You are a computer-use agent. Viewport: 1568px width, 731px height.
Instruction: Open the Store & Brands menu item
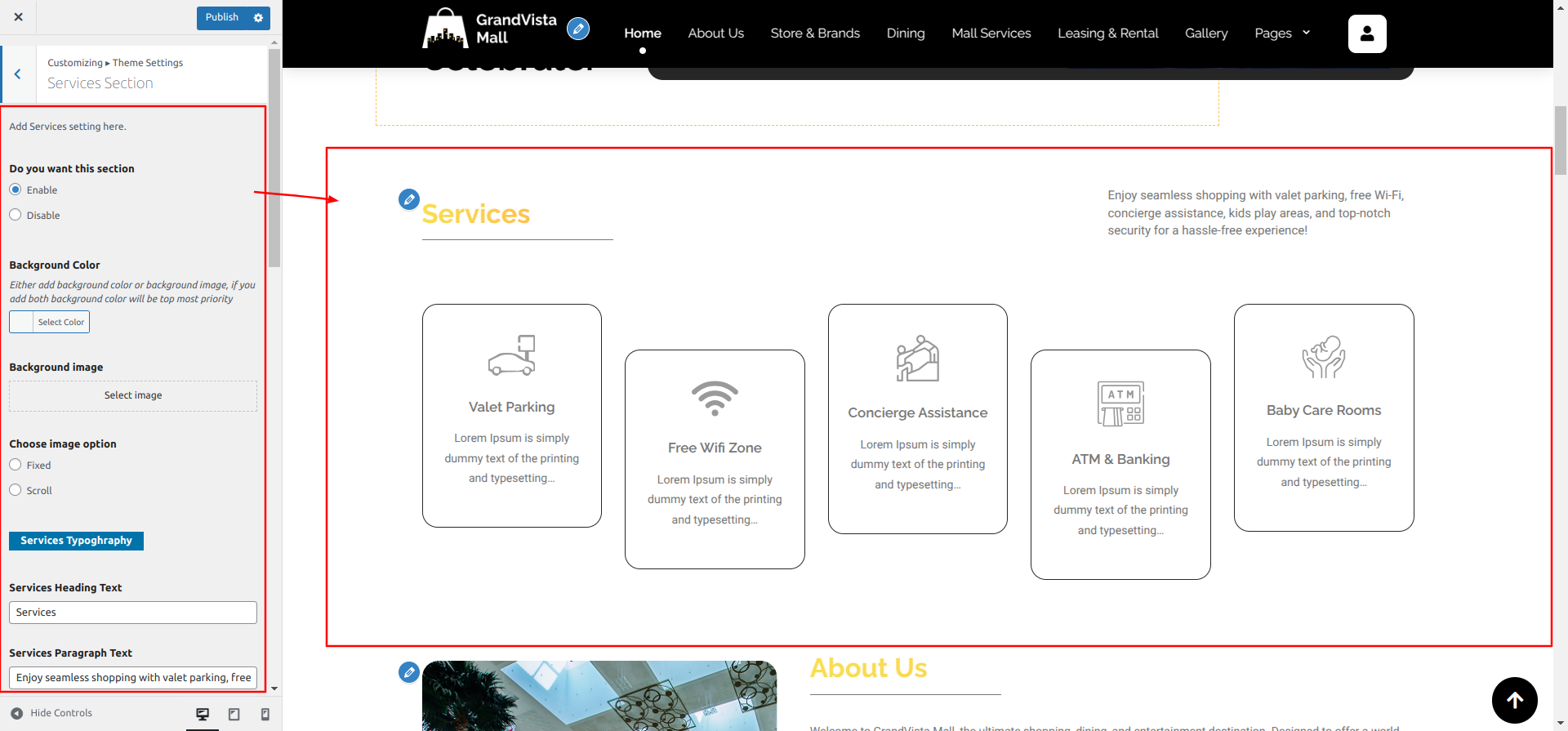click(x=814, y=33)
